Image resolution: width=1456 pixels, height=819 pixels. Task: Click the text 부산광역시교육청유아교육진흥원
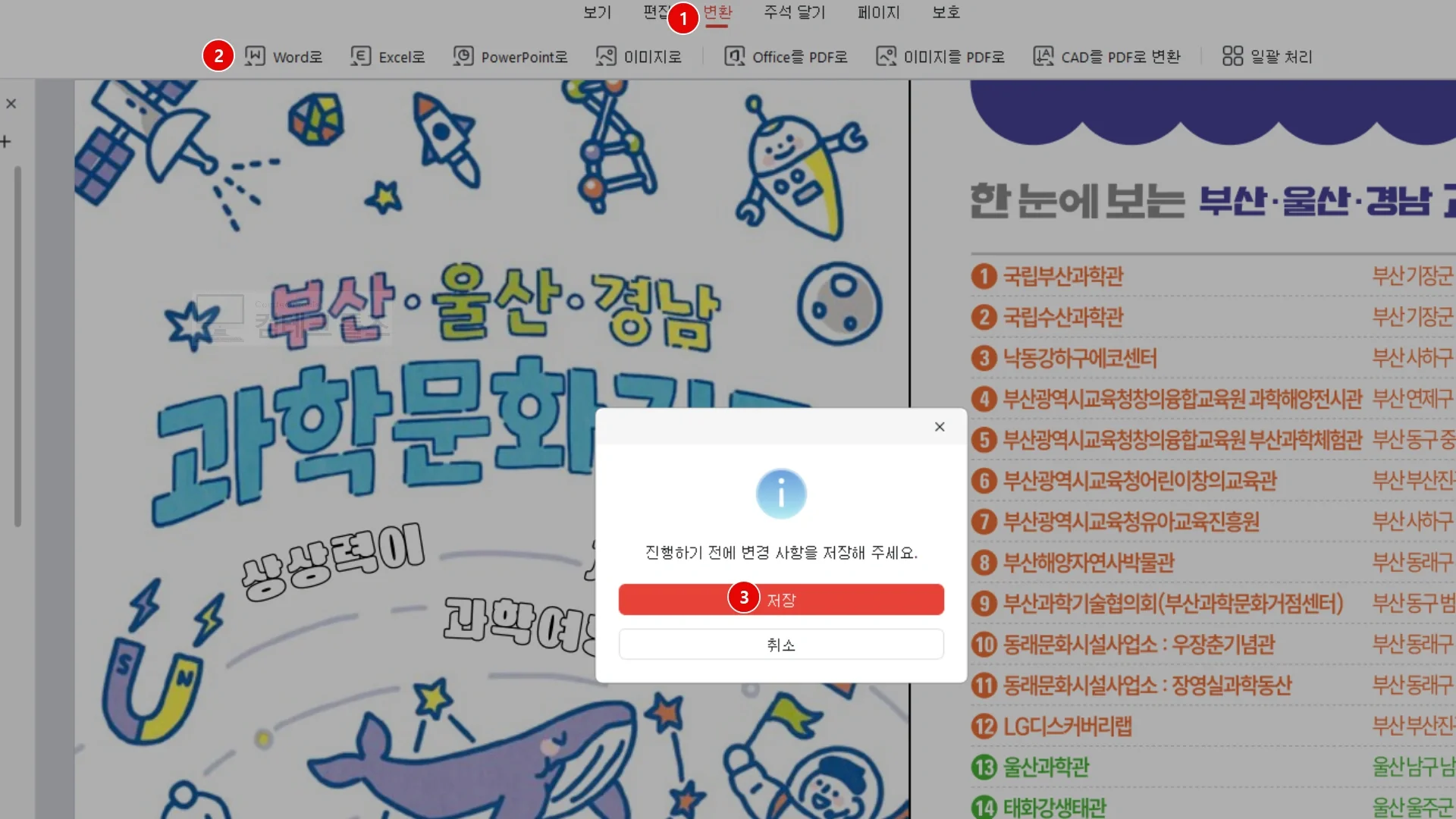tap(1131, 522)
